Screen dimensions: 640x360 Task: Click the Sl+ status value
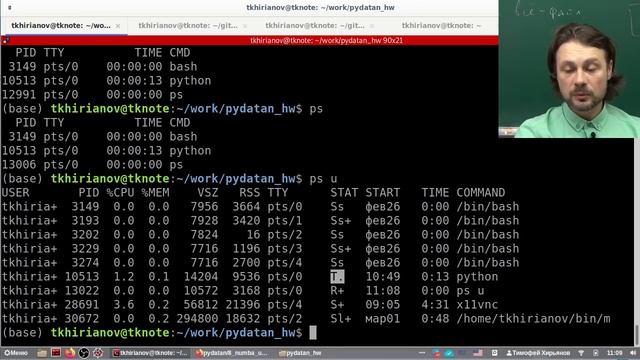[x=341, y=318]
